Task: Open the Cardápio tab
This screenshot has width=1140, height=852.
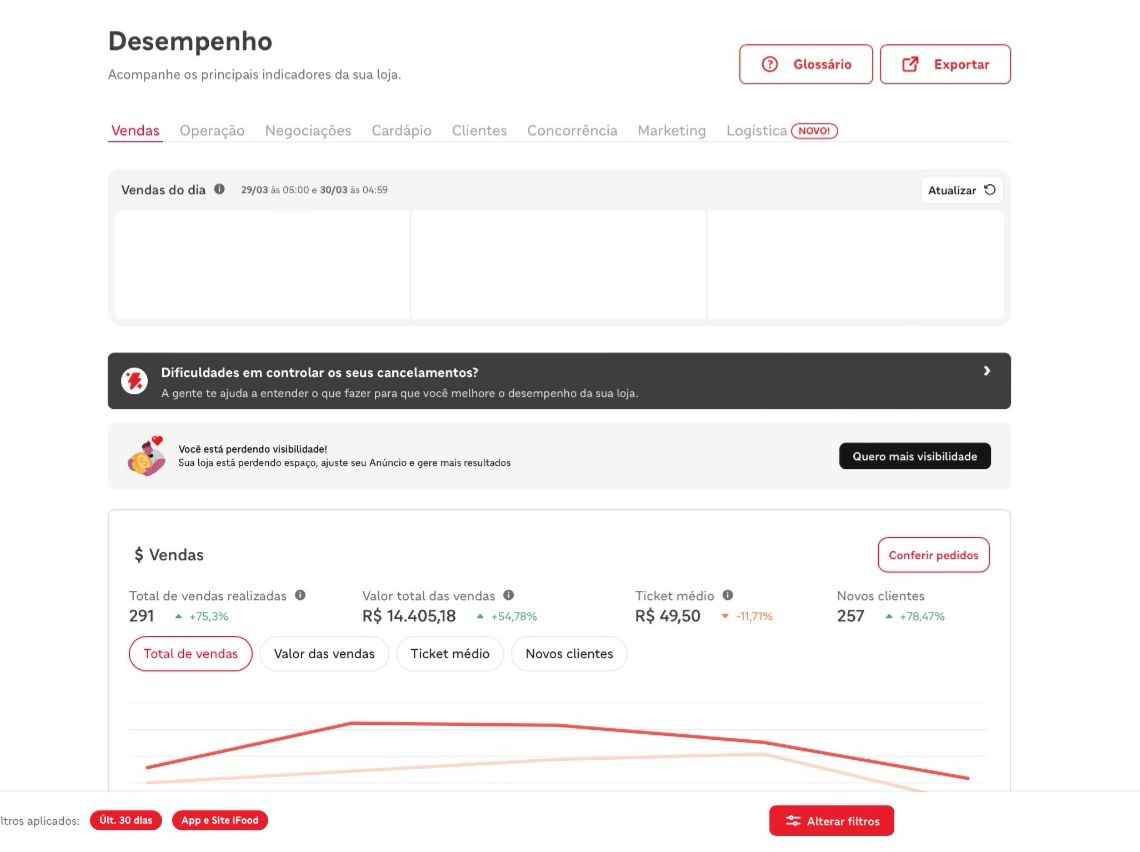Action: tap(401, 131)
